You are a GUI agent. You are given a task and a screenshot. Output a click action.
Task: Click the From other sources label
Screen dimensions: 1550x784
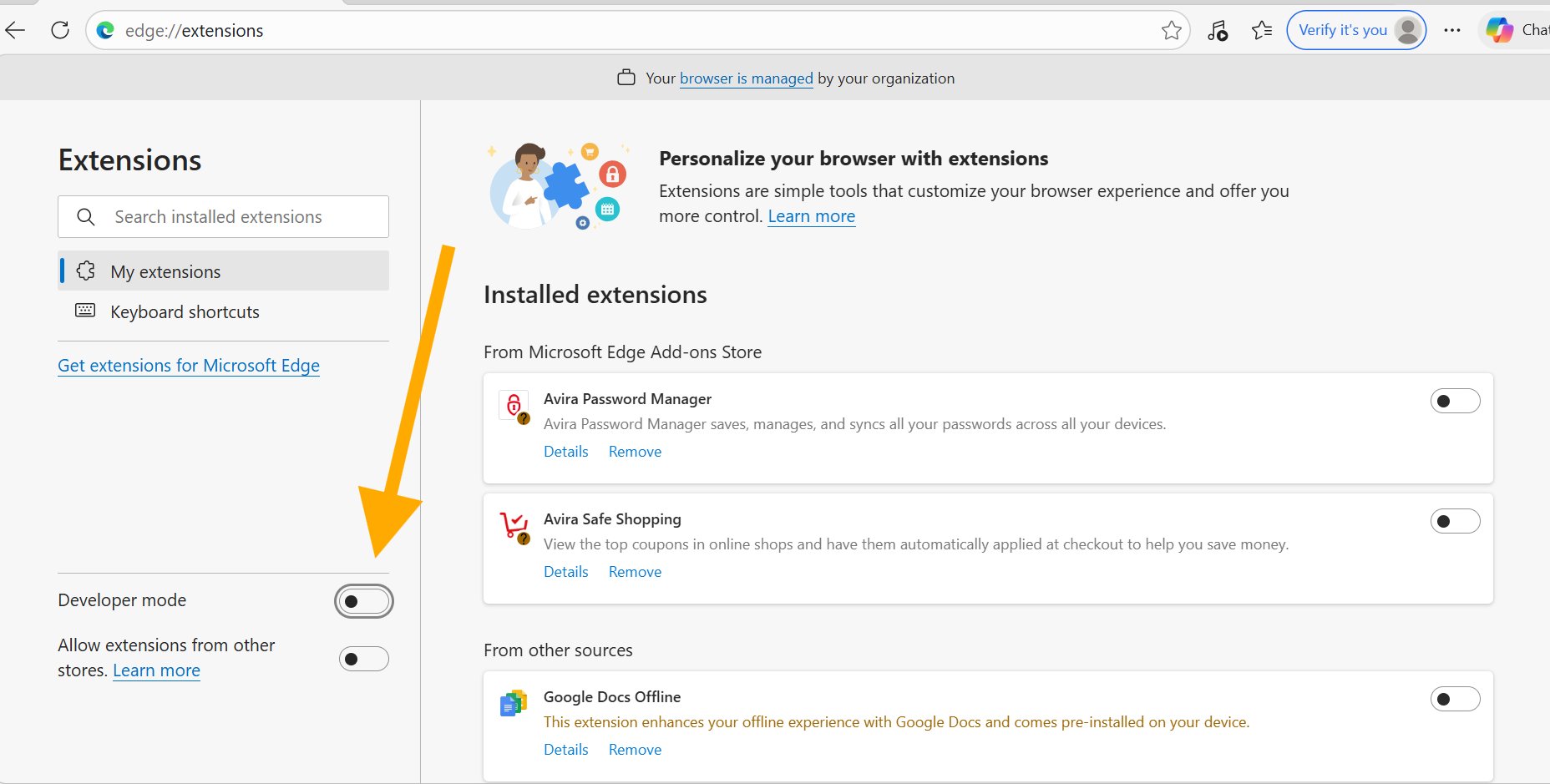558,650
